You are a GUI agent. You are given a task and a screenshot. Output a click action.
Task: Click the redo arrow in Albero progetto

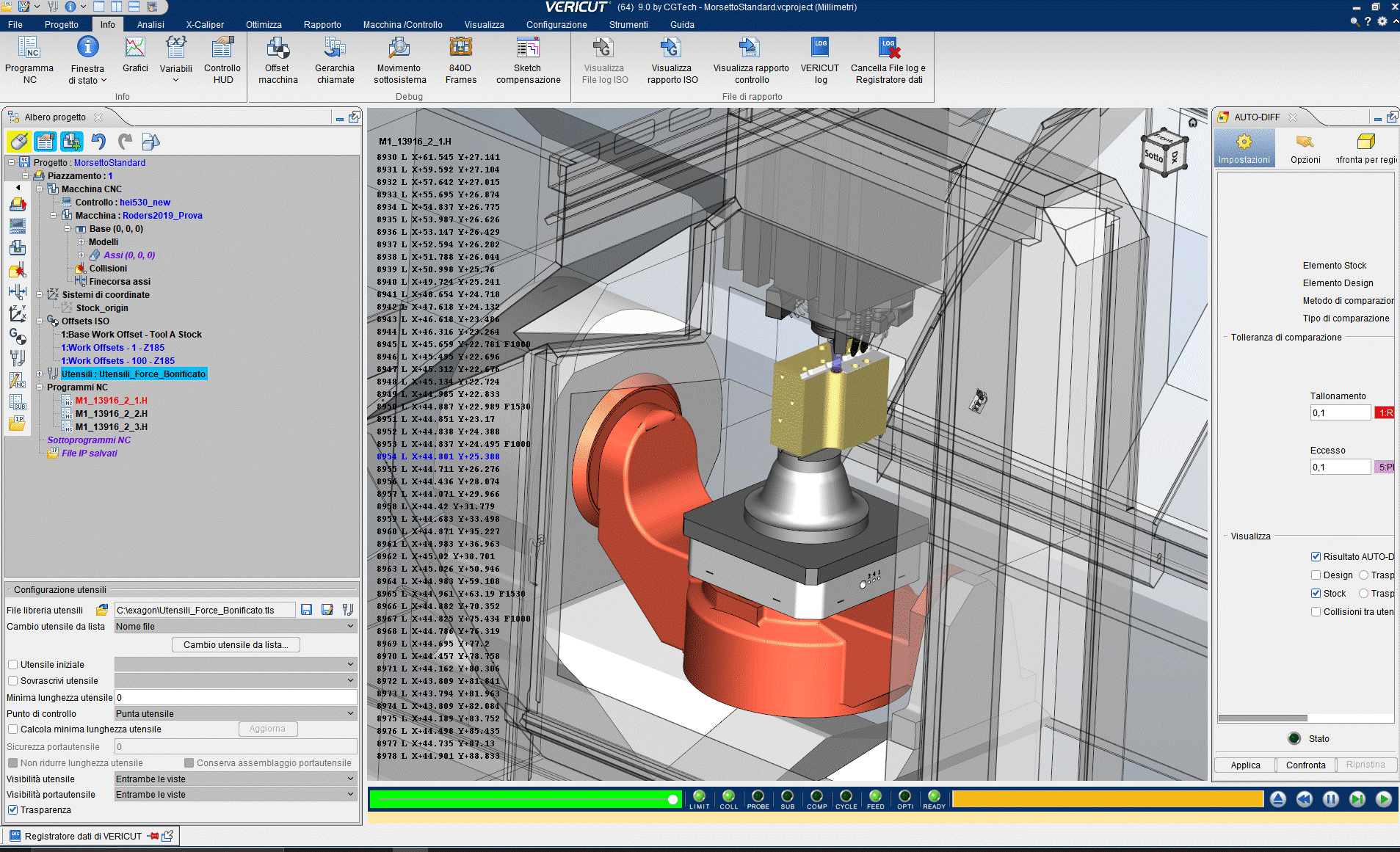pos(126,142)
